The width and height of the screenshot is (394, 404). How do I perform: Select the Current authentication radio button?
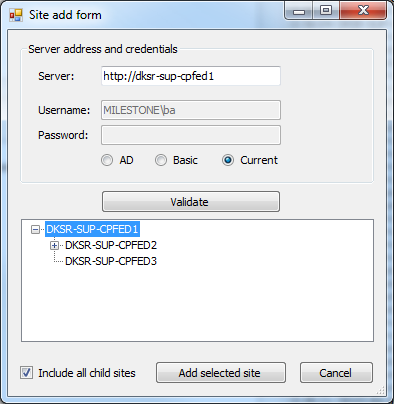pos(228,160)
